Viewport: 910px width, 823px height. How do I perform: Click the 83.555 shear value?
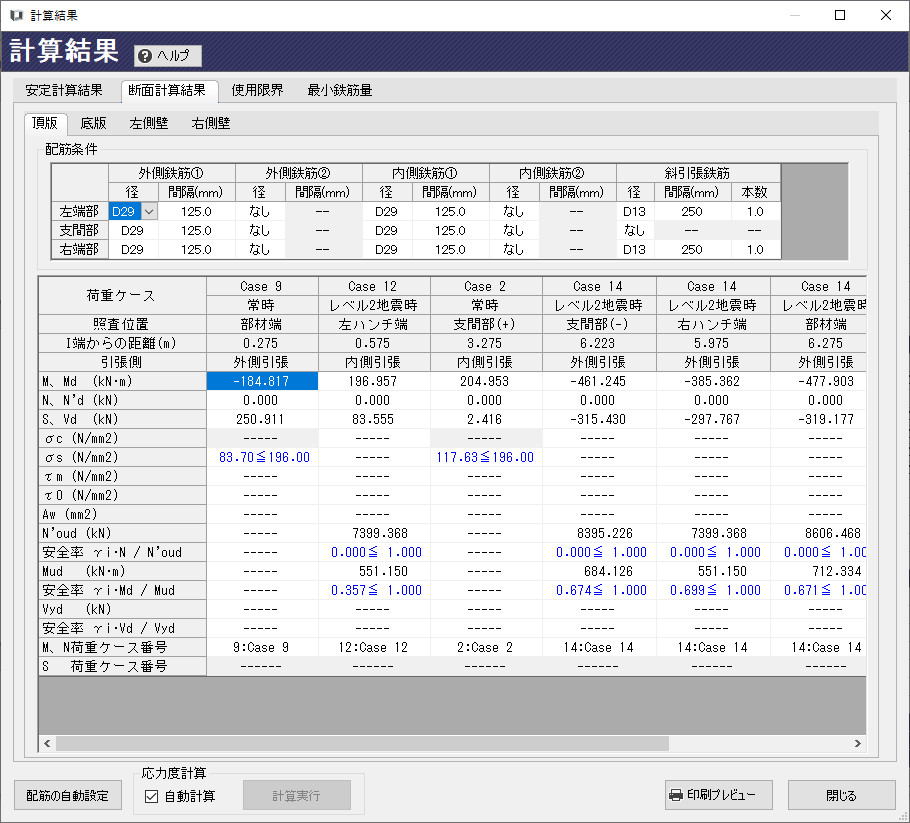click(x=373, y=419)
